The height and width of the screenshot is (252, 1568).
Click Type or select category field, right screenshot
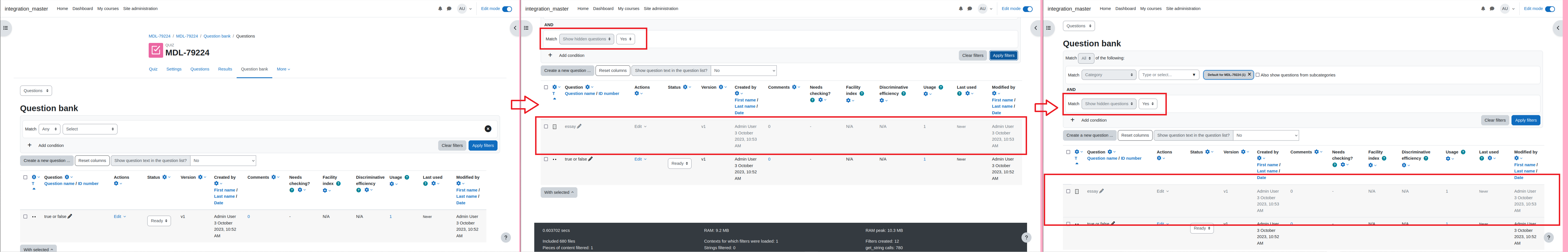(1169, 75)
